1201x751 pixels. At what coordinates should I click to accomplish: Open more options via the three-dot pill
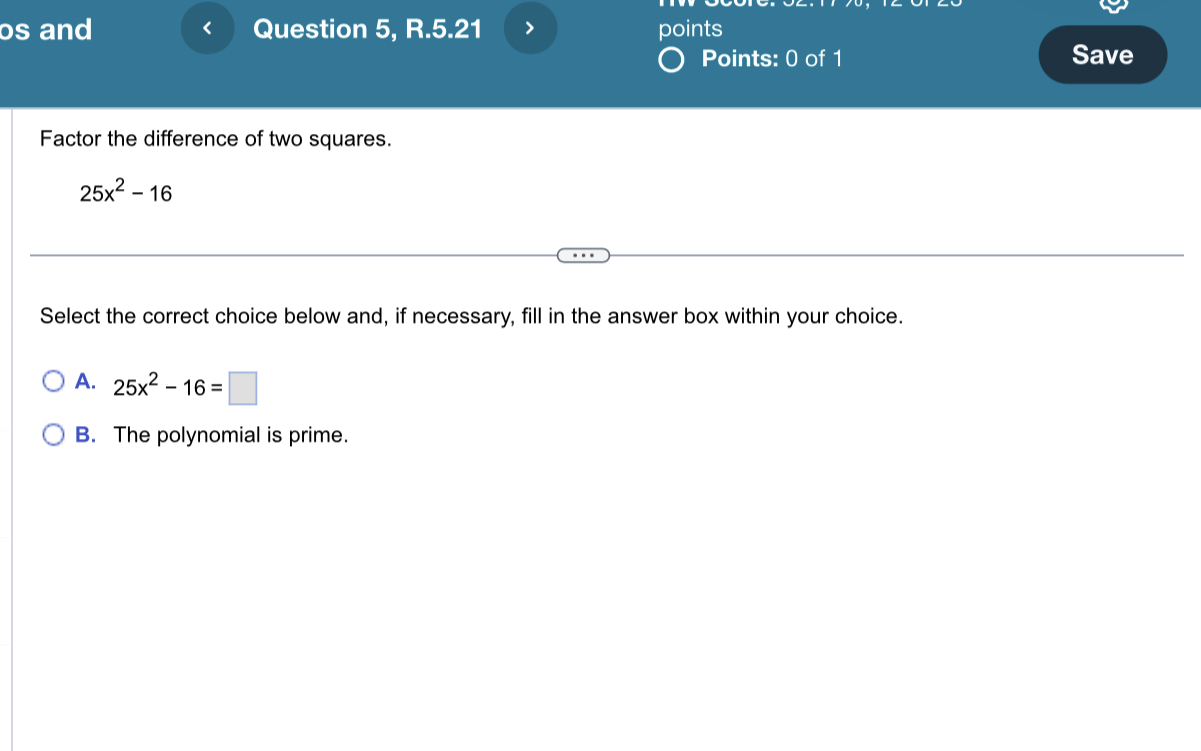tap(583, 255)
